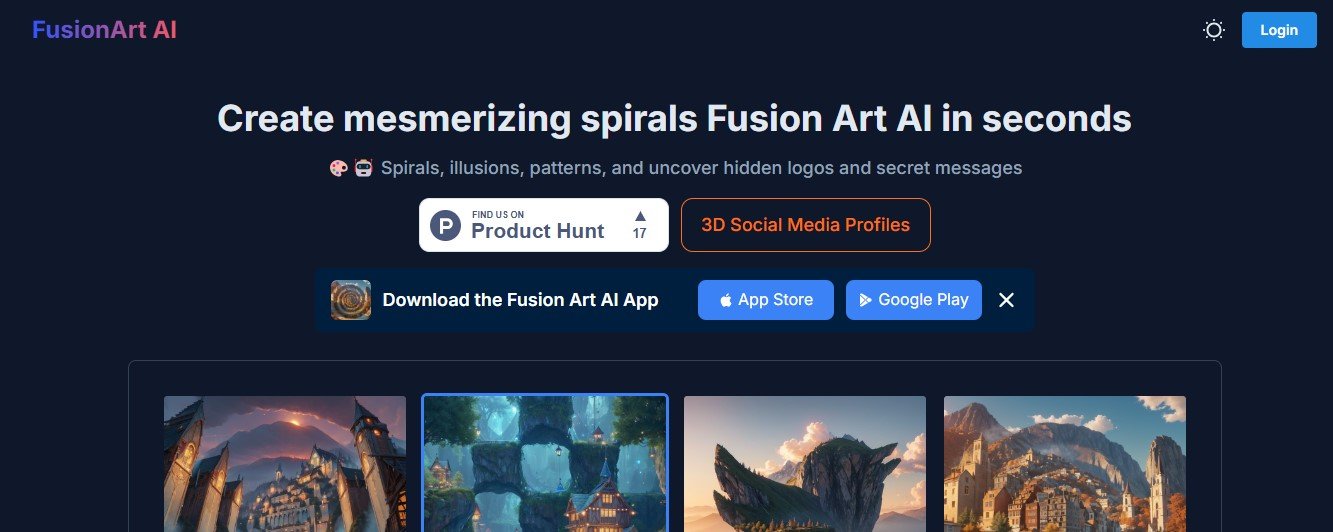Click the artist palette emoji
1333x532 pixels.
click(x=339, y=168)
